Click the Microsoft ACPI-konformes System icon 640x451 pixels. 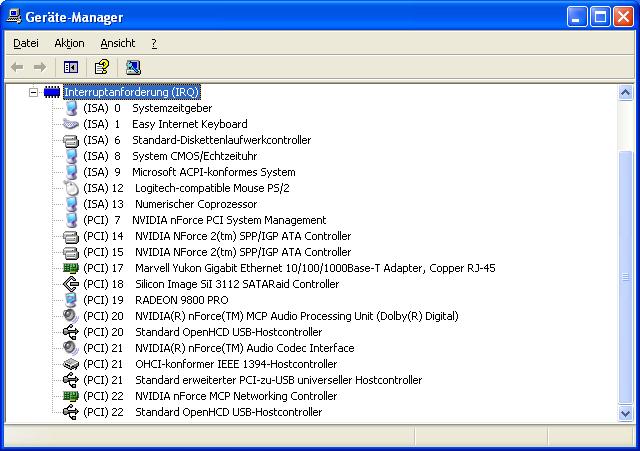[71, 172]
